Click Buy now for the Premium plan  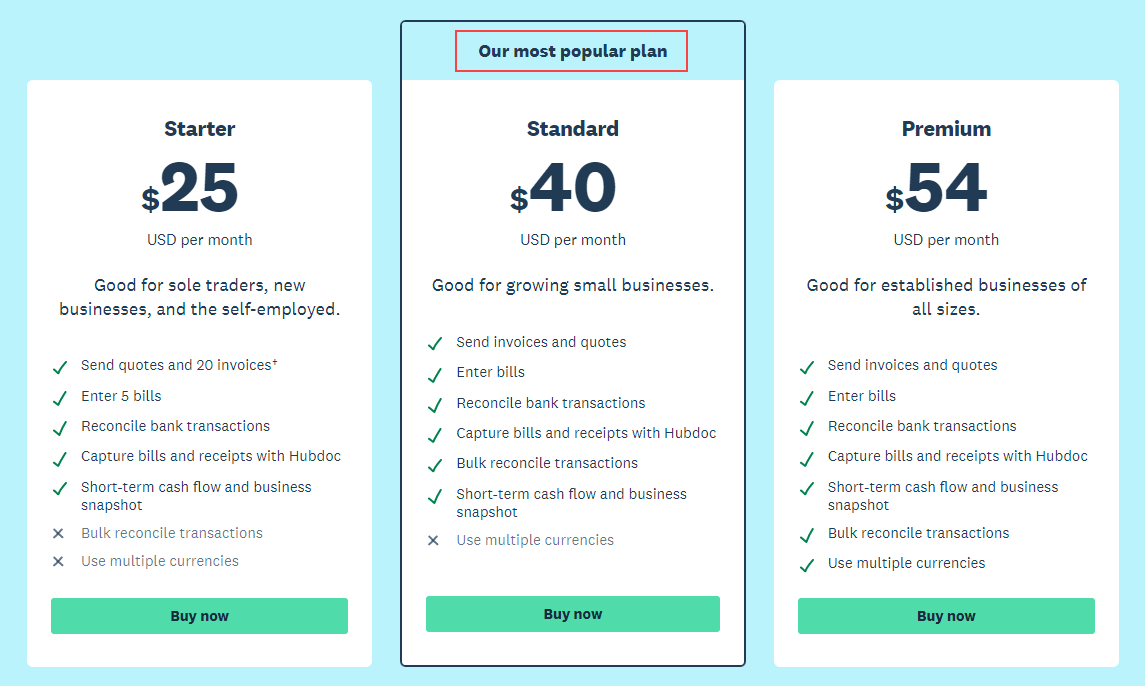946,616
